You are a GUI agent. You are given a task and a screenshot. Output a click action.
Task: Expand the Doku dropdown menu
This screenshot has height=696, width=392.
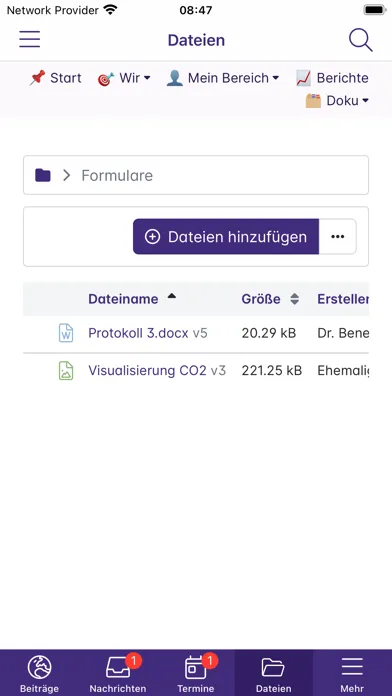[337, 101]
